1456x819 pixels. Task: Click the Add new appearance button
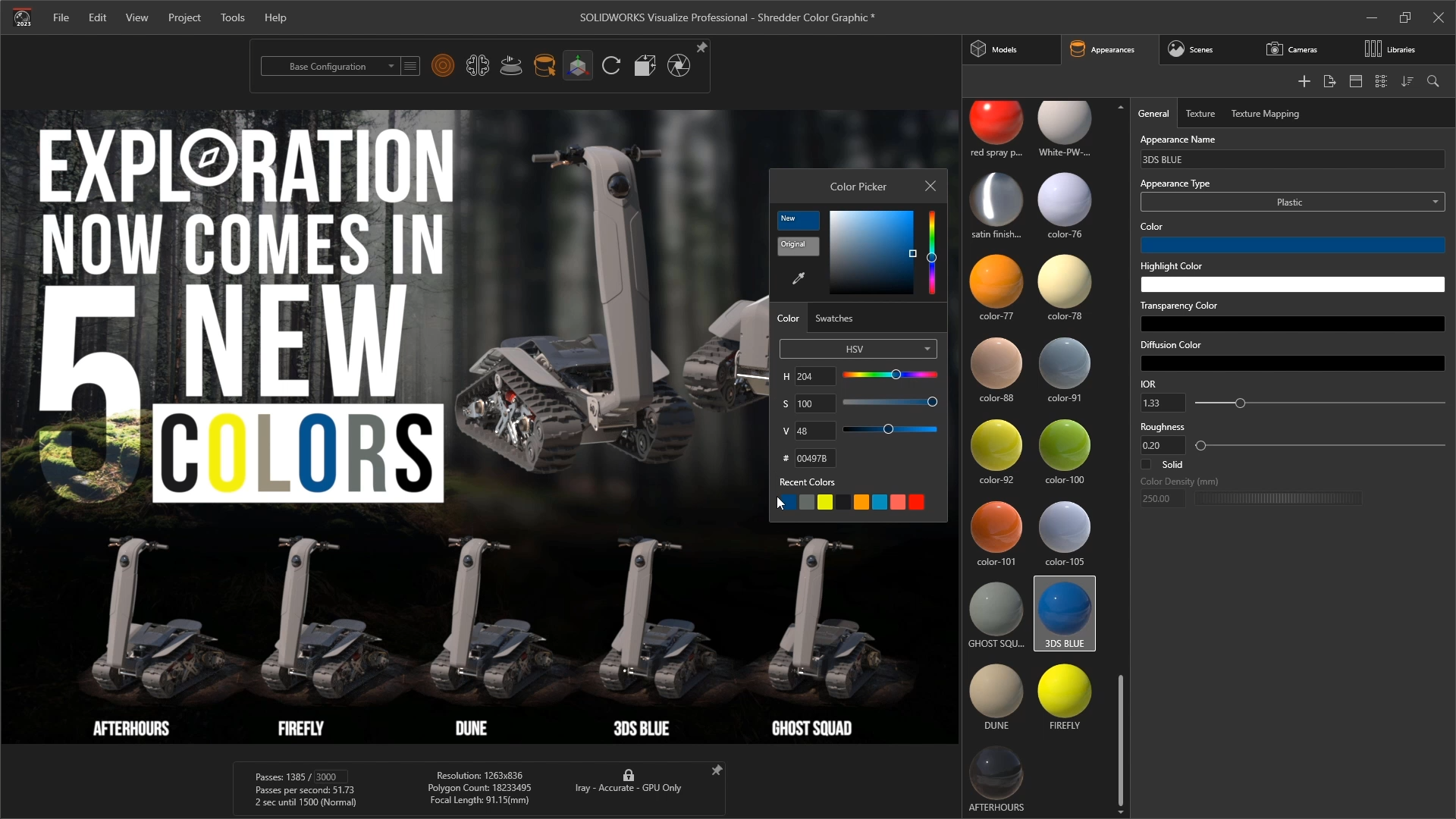(x=1304, y=81)
